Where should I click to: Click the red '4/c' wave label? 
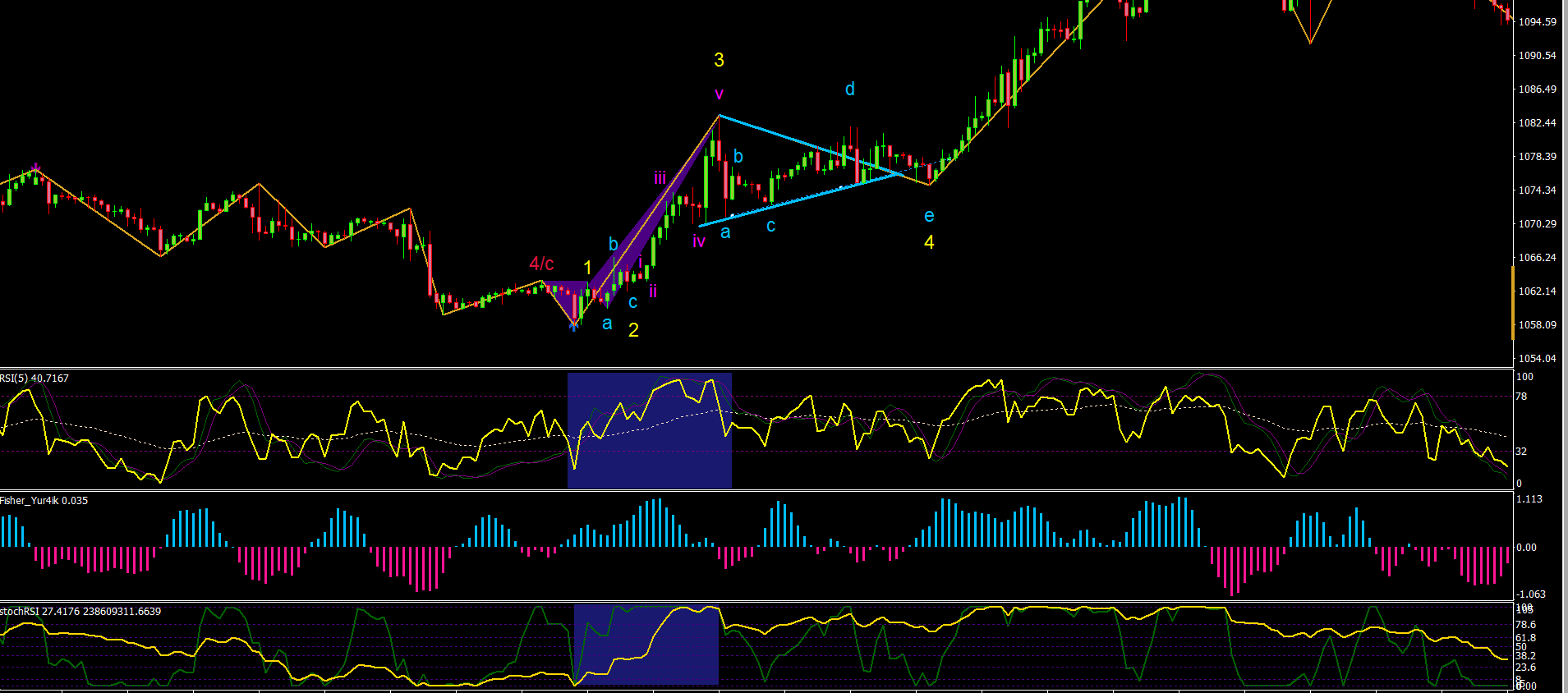(541, 264)
